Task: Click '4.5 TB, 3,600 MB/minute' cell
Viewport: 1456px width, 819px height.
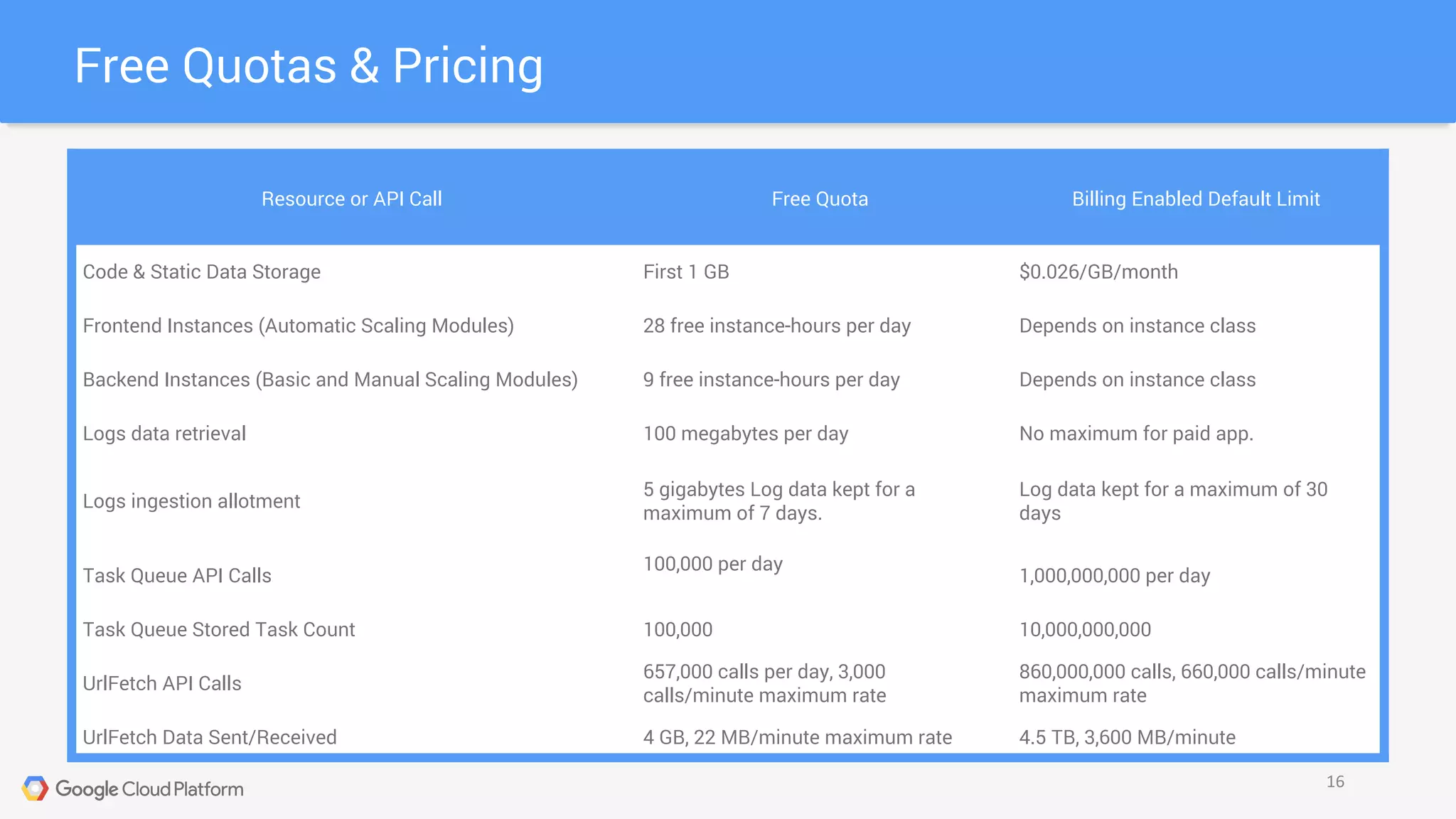Action: pyautogui.click(x=1128, y=737)
